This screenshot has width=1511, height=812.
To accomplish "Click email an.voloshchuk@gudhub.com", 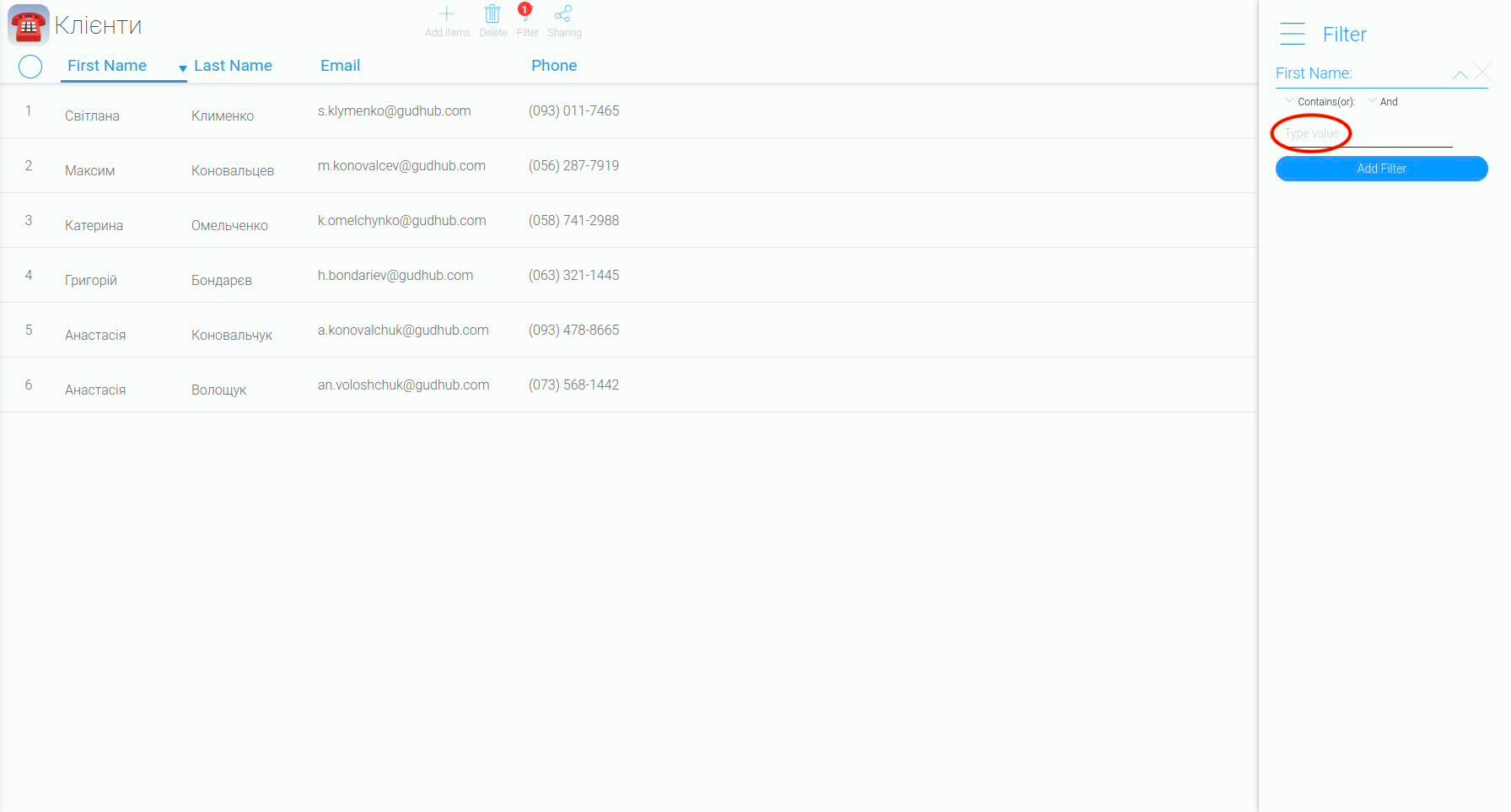I will tap(403, 384).
